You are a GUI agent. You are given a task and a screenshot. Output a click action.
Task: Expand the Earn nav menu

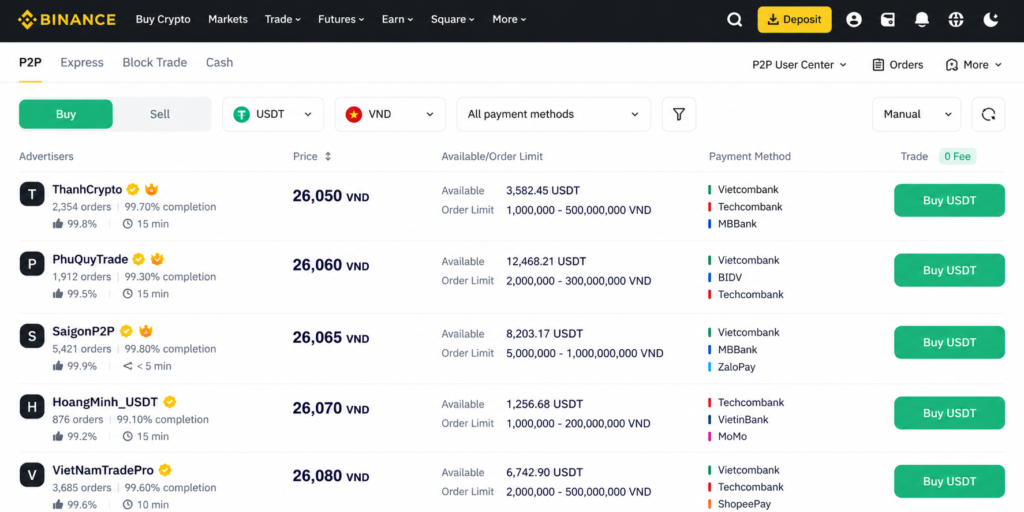tap(398, 20)
